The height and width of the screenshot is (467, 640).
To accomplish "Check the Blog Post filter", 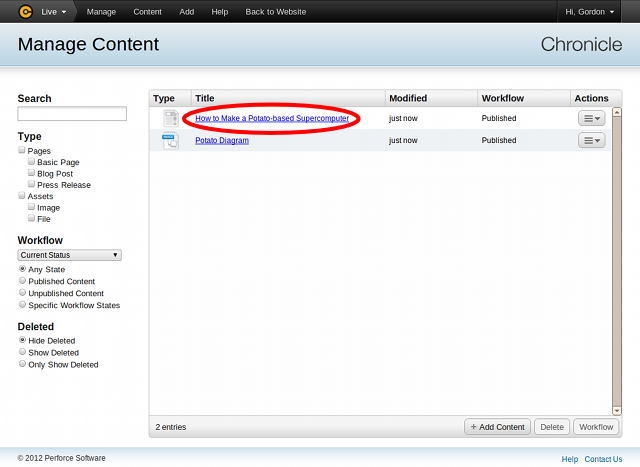I will (32, 173).
